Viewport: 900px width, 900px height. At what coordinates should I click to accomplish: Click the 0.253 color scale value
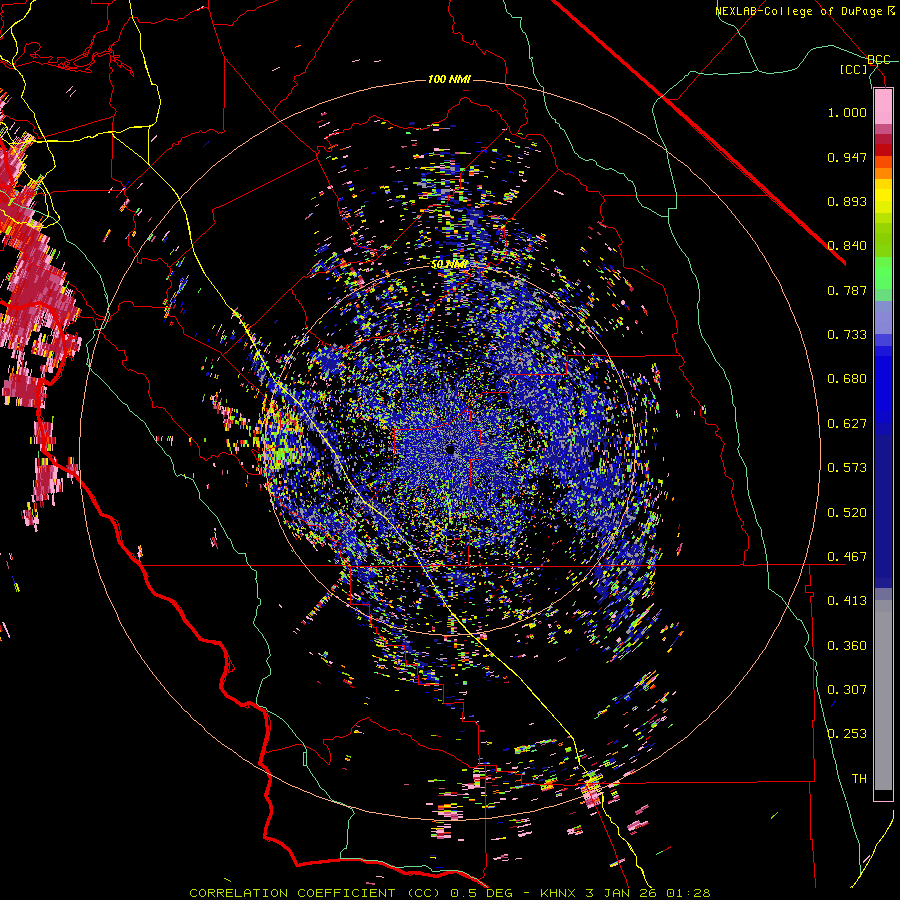pyautogui.click(x=847, y=734)
